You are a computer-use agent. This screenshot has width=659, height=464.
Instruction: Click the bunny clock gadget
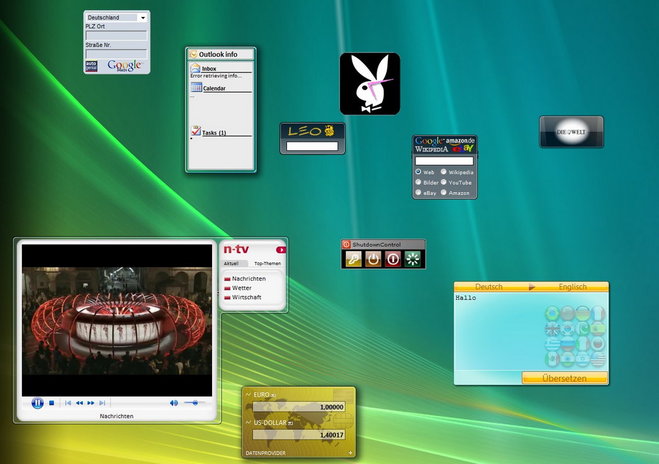click(370, 84)
